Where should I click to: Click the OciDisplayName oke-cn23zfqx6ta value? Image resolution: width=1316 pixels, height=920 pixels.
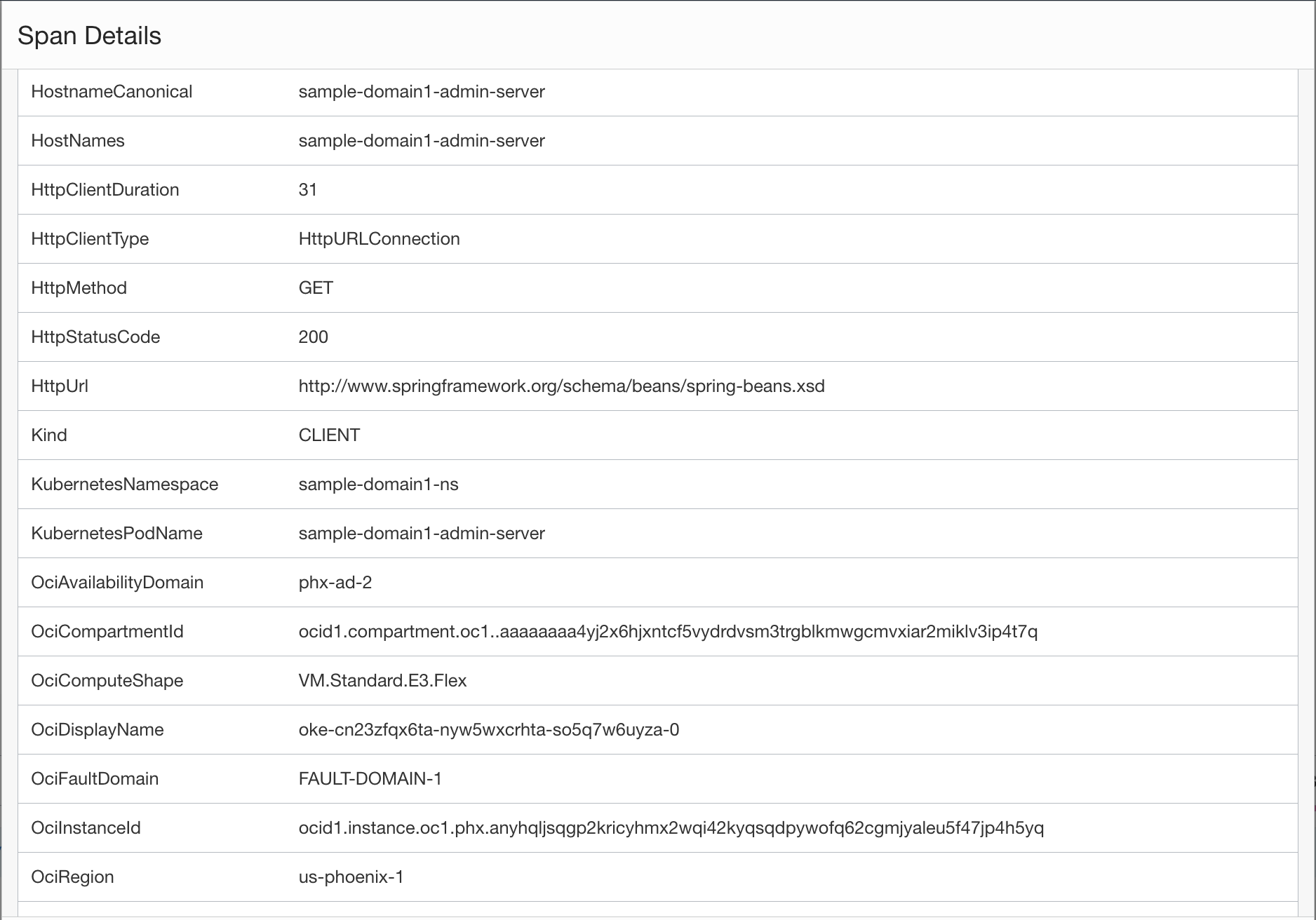pyautogui.click(x=489, y=730)
